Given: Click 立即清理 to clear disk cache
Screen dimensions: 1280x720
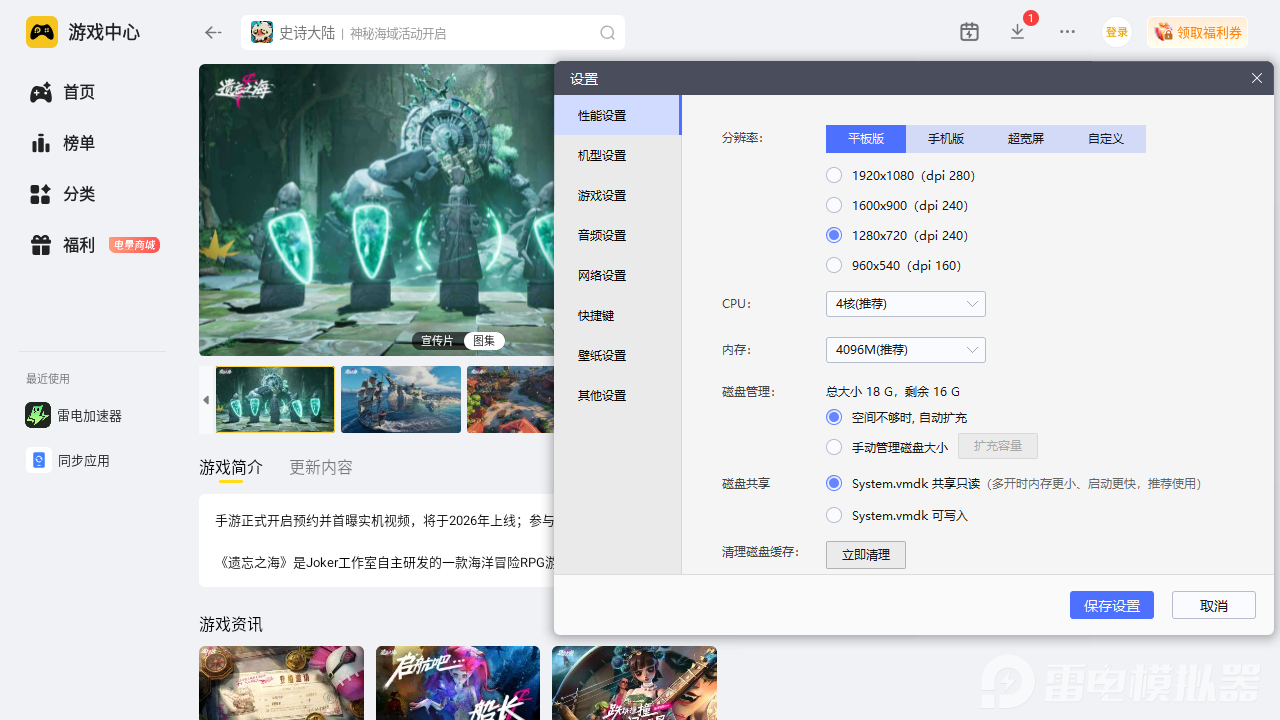Looking at the screenshot, I should pyautogui.click(x=865, y=555).
